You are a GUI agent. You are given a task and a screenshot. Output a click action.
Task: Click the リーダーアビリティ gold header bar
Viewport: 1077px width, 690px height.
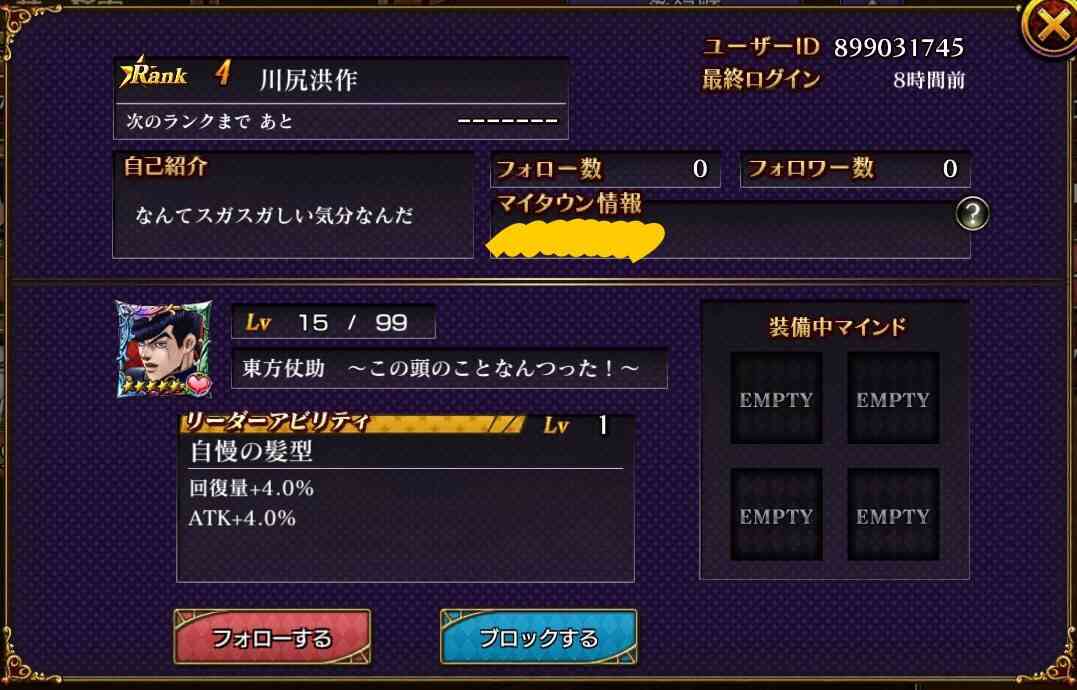[353, 424]
